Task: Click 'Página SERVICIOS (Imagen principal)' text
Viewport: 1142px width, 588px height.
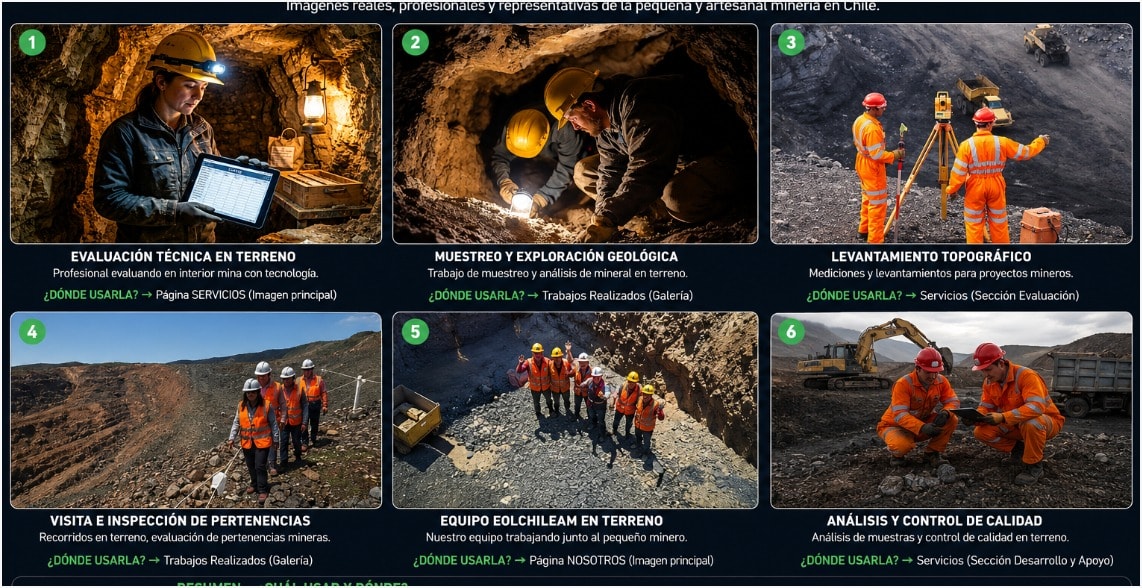Action: click(246, 295)
